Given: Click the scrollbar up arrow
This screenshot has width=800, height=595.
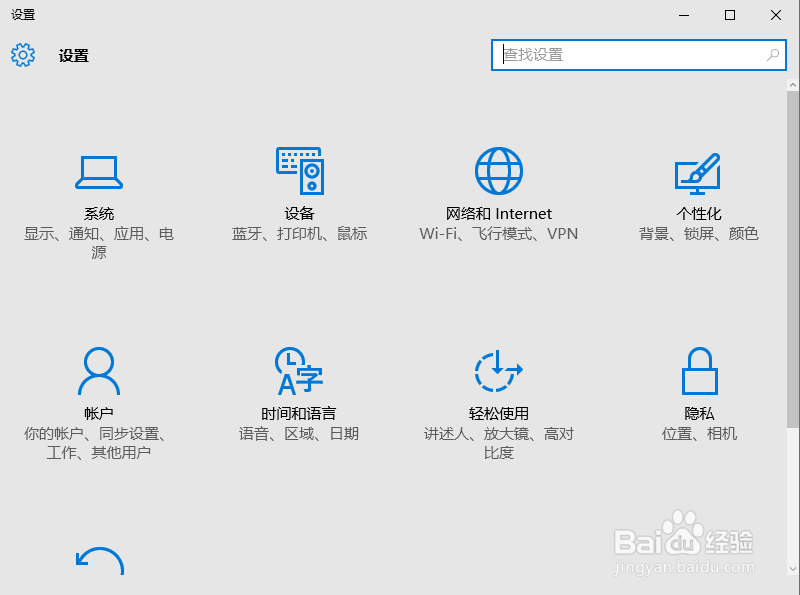Looking at the screenshot, I should [793, 85].
